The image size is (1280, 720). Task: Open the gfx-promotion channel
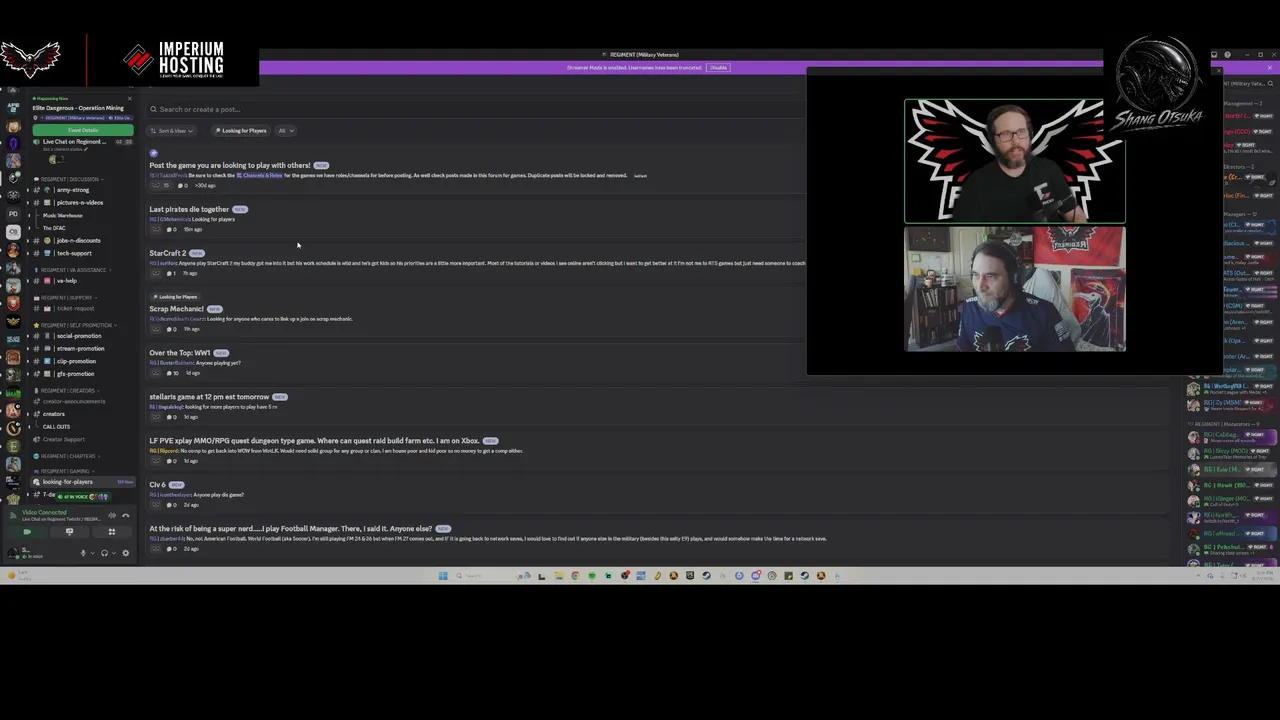pyautogui.click(x=75, y=374)
